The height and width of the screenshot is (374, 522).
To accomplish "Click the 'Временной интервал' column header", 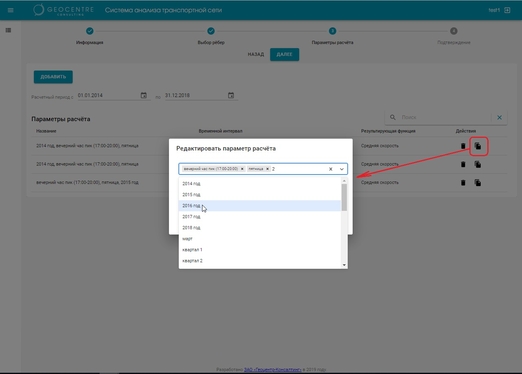I will [x=220, y=131].
